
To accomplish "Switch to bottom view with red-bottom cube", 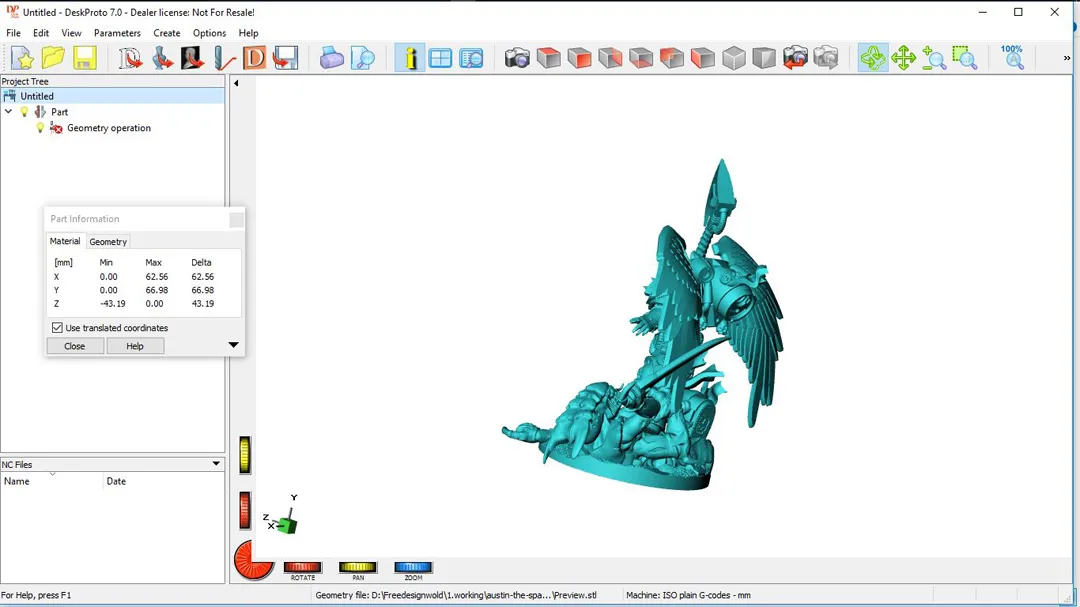I will pyautogui.click(x=641, y=59).
